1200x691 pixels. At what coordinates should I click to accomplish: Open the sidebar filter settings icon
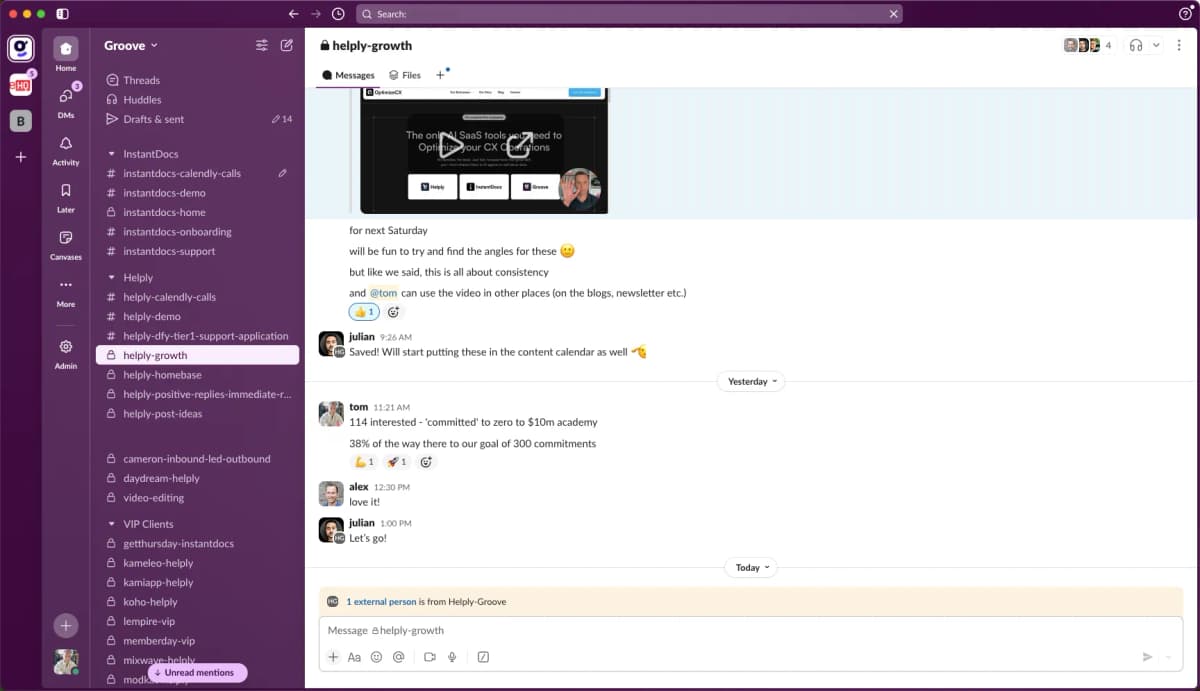(x=262, y=45)
